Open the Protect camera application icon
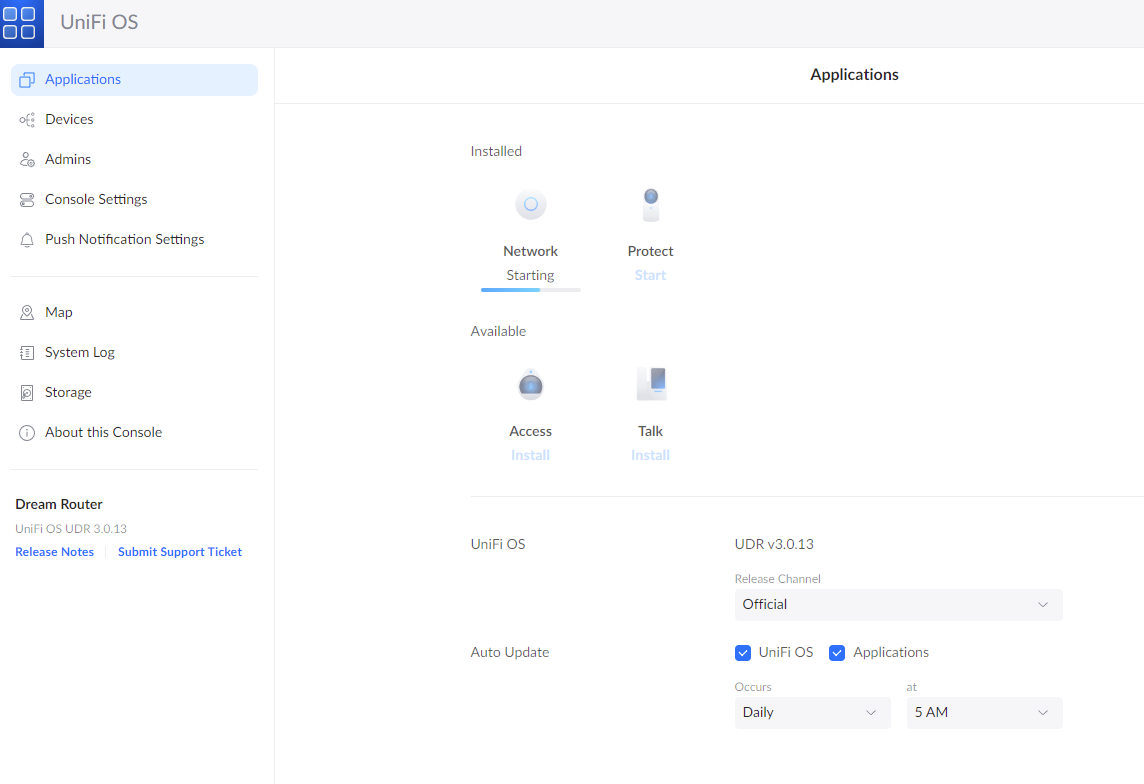 pos(651,205)
